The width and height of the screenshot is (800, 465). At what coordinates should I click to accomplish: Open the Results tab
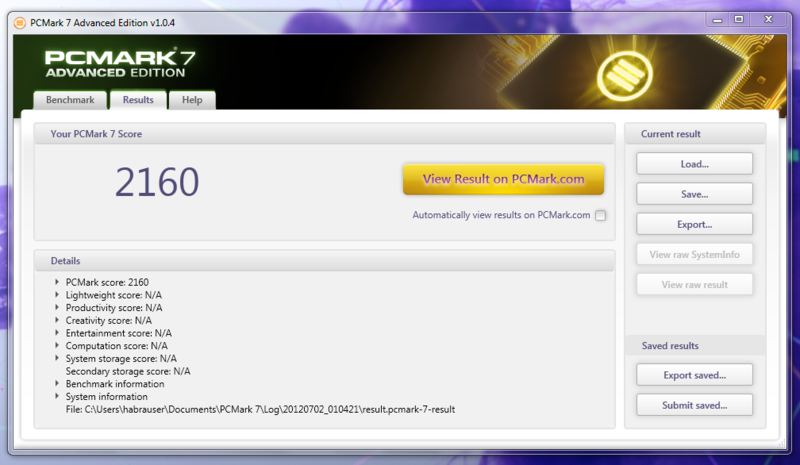138,100
